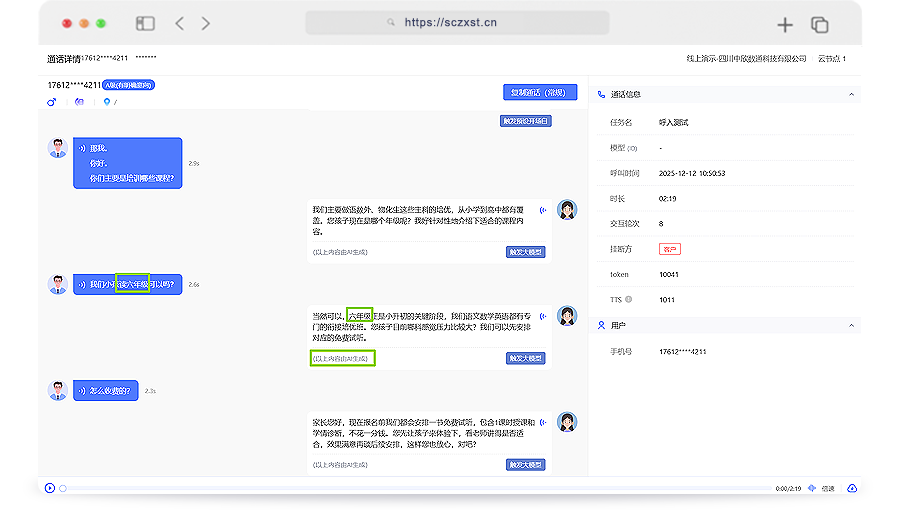Image resolution: width=901 pixels, height=522 pixels.
Task: Click the 触发预设开场白 button
Action: coord(526,121)
